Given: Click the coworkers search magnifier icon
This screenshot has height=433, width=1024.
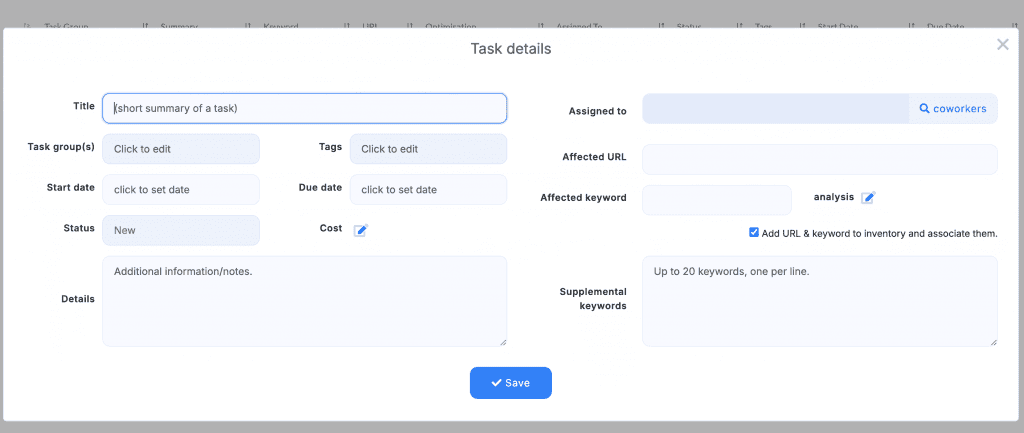Looking at the screenshot, I should click(x=924, y=109).
